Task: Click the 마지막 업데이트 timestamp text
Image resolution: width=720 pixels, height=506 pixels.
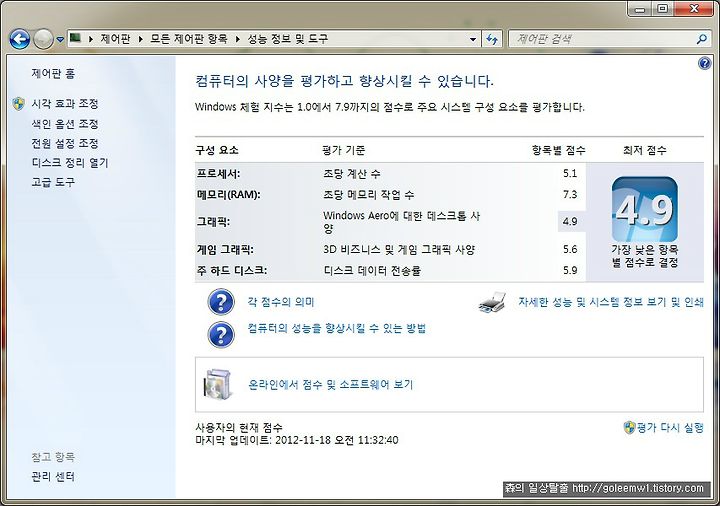Action: pos(297,440)
